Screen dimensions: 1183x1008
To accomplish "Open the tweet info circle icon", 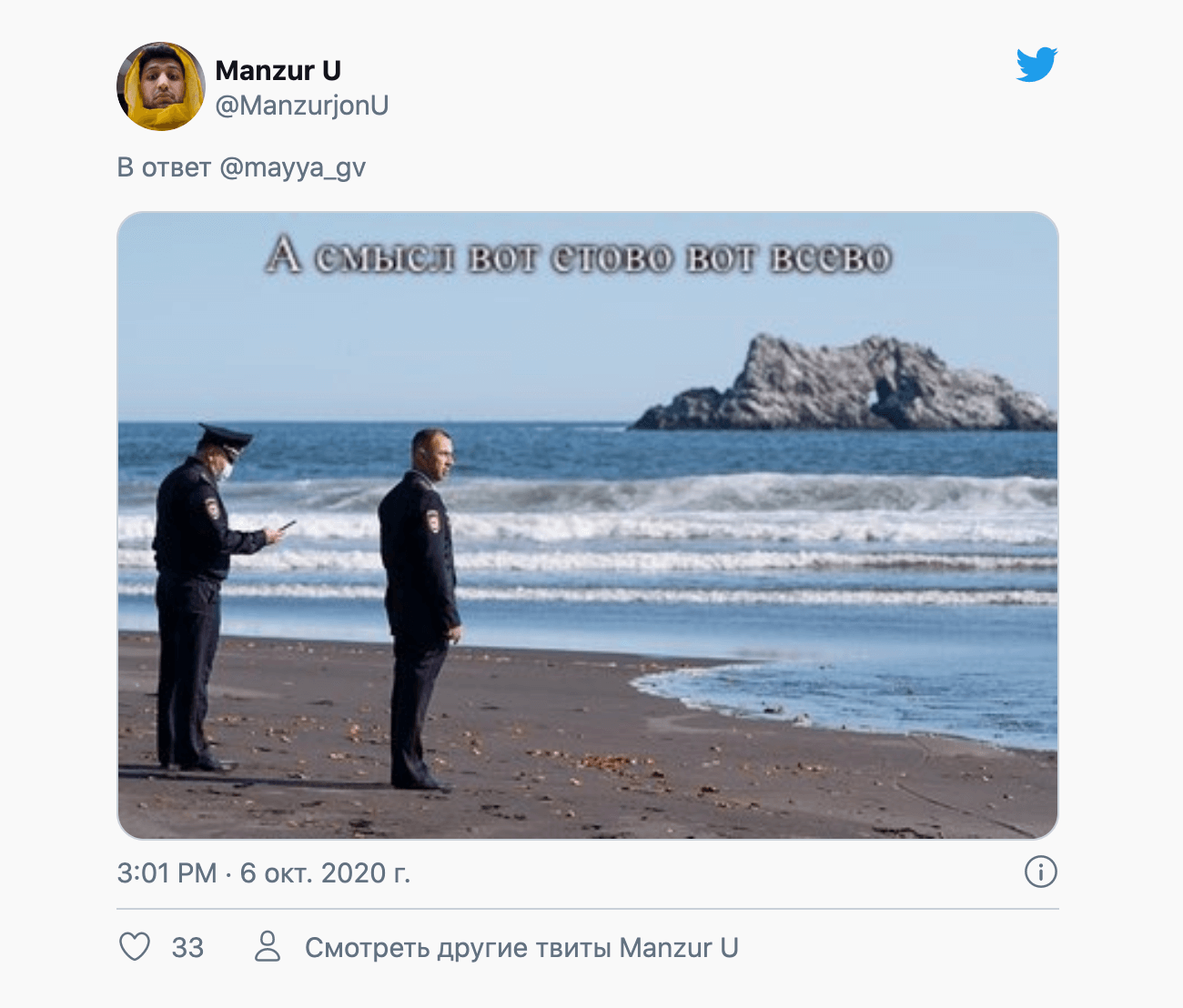I will pyautogui.click(x=1040, y=872).
